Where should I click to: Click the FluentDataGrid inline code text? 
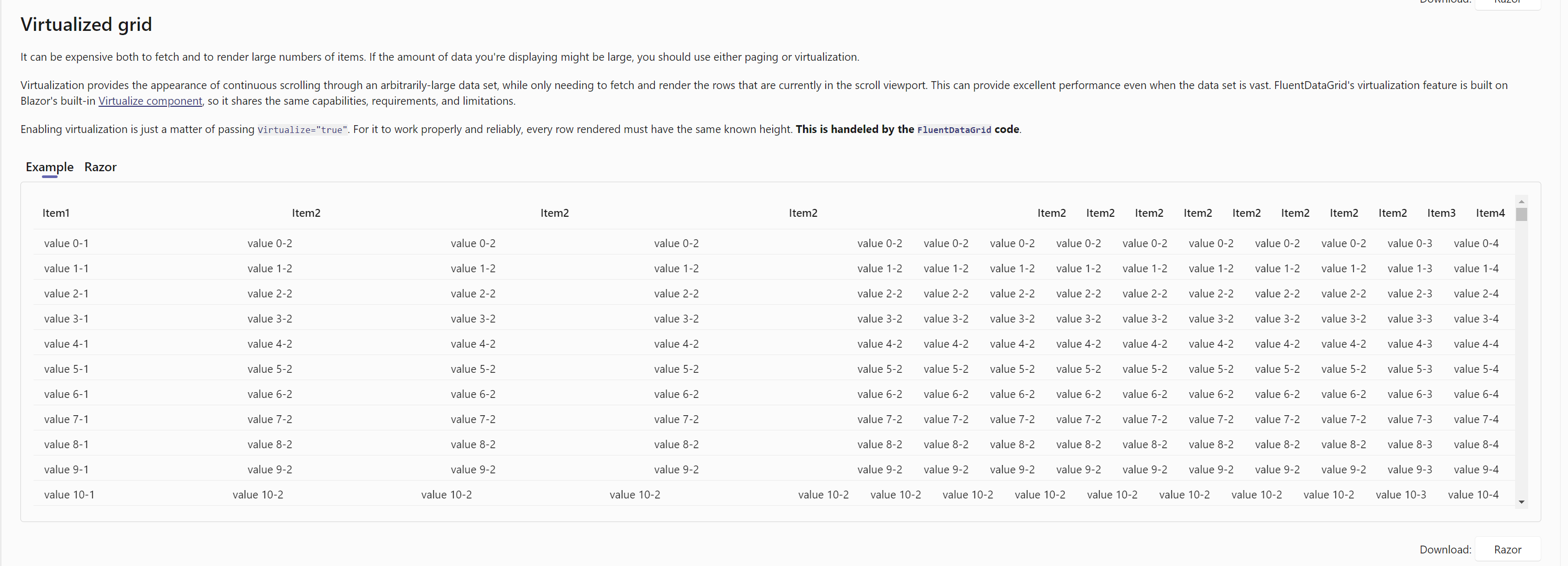pyautogui.click(x=953, y=129)
